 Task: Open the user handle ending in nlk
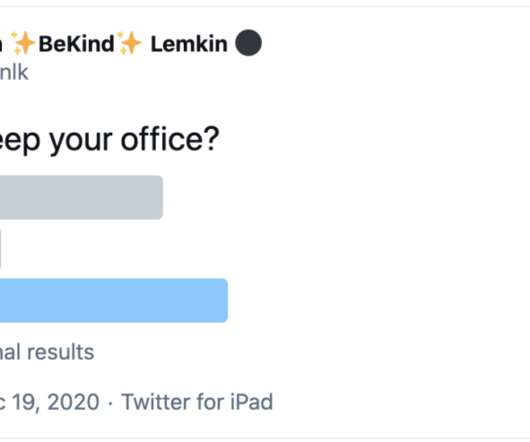(14, 72)
